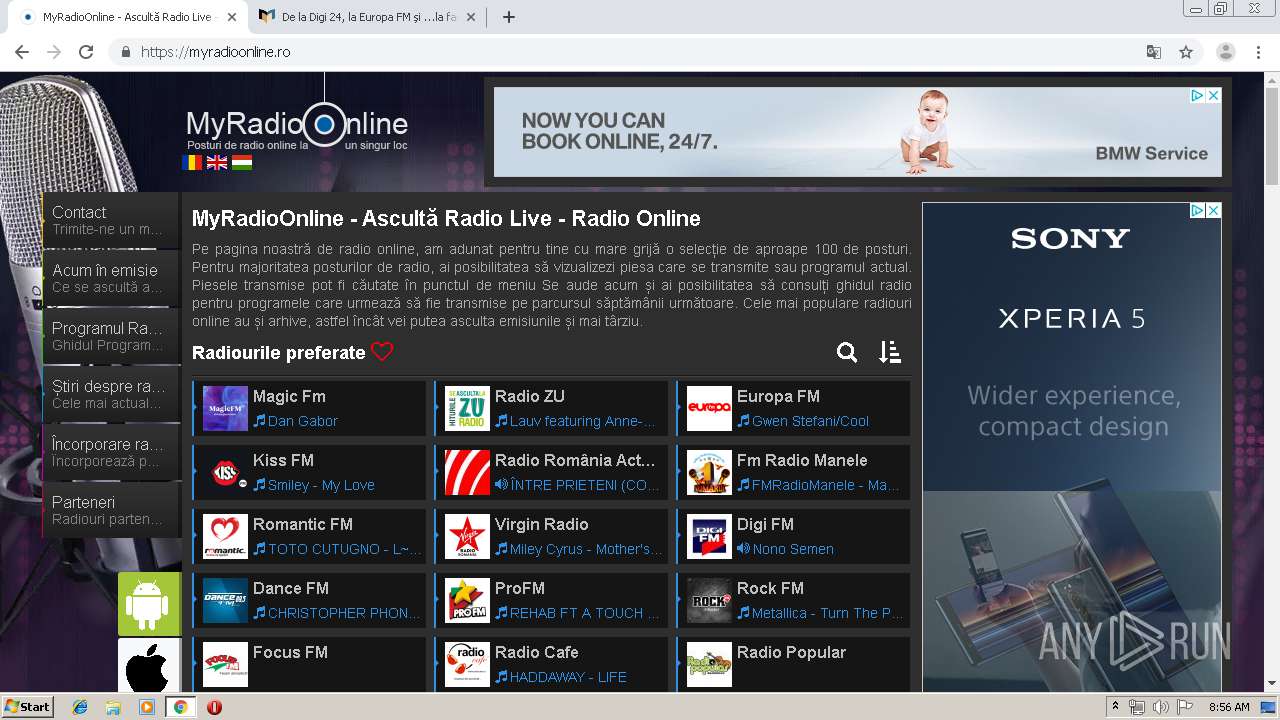The width and height of the screenshot is (1280, 720).
Task: Open the Programul Radio menu item
Action: (x=111, y=336)
